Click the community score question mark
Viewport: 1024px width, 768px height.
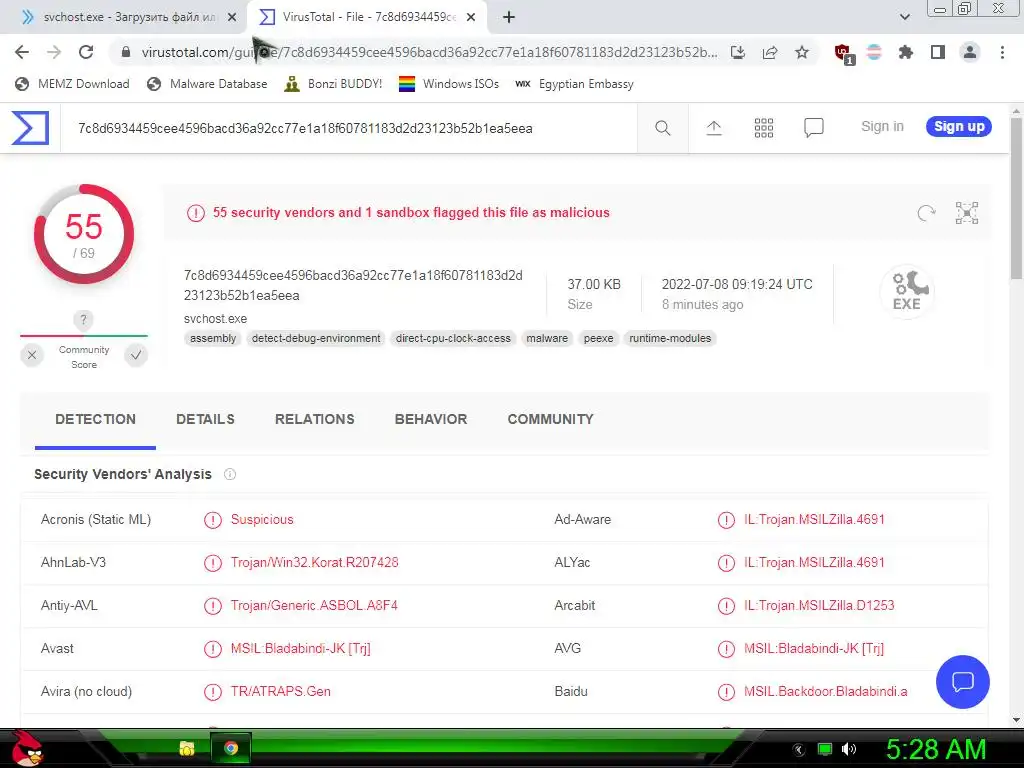83,320
